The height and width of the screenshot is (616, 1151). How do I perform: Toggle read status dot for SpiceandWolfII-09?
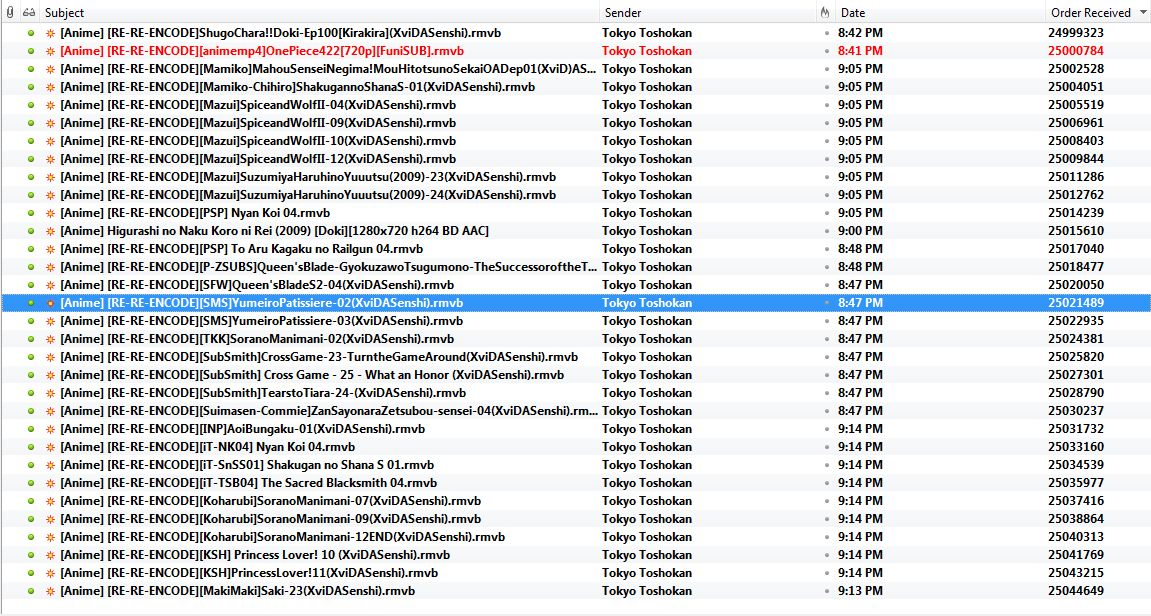[31, 123]
